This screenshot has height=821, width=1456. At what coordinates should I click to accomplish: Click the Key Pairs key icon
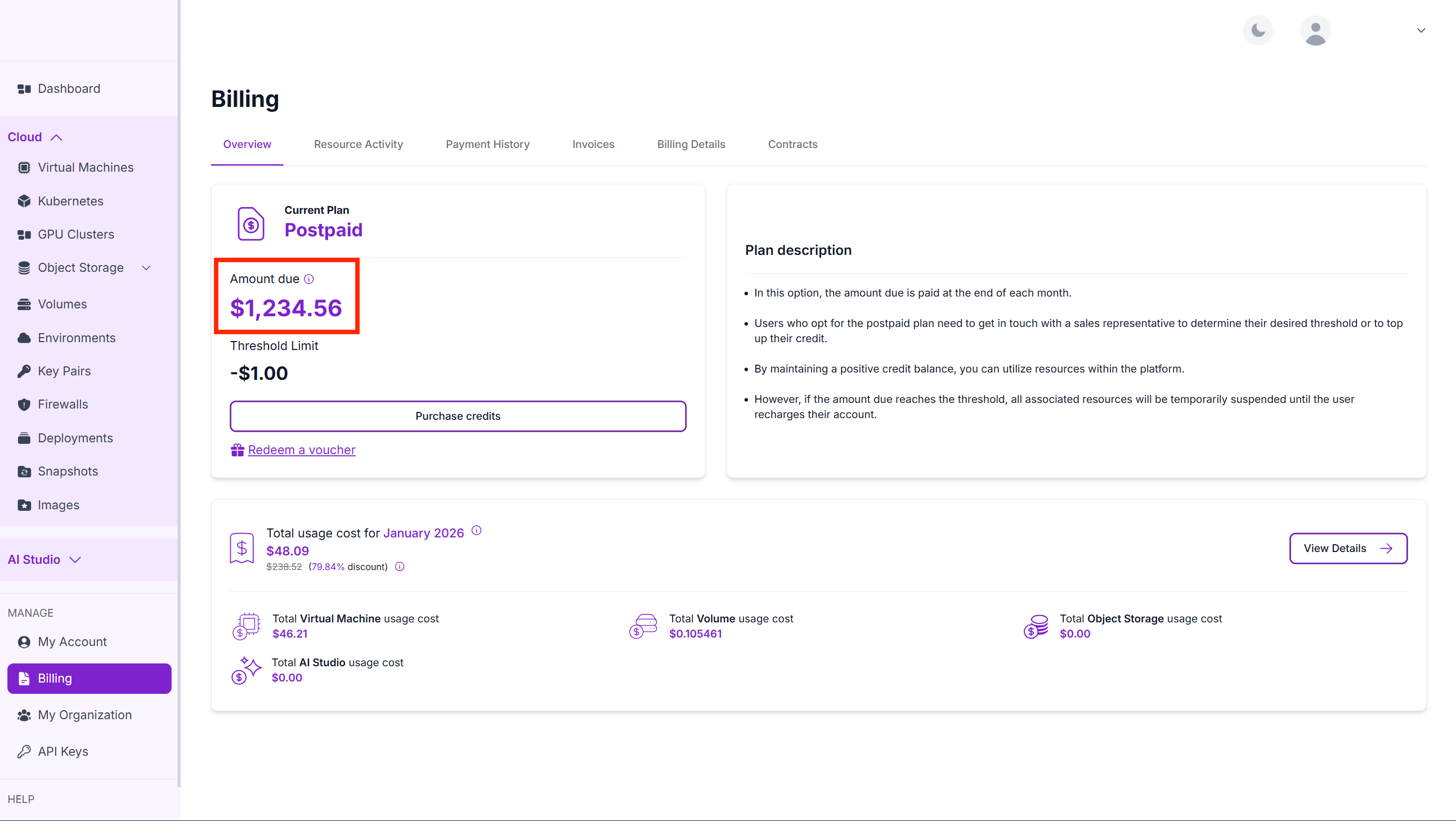pyautogui.click(x=24, y=371)
